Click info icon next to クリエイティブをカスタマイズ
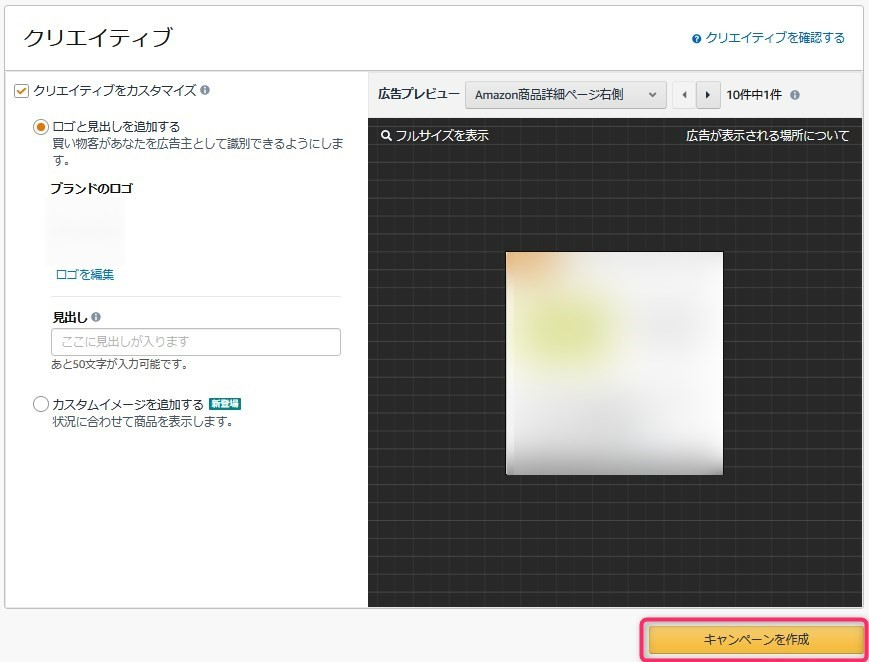The height and width of the screenshot is (662, 869). point(205,90)
